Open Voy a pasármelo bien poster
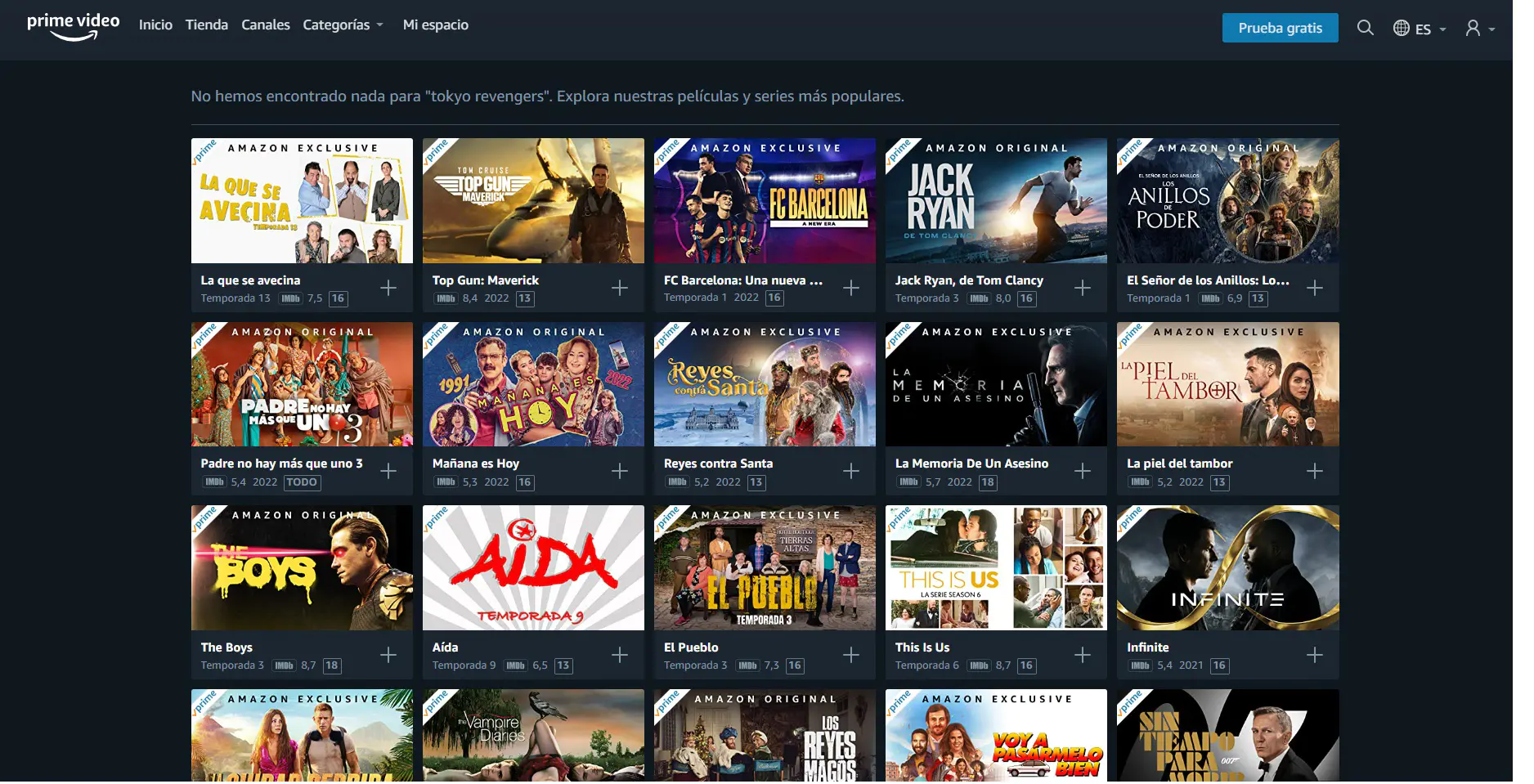The image size is (1534, 784). click(996, 736)
